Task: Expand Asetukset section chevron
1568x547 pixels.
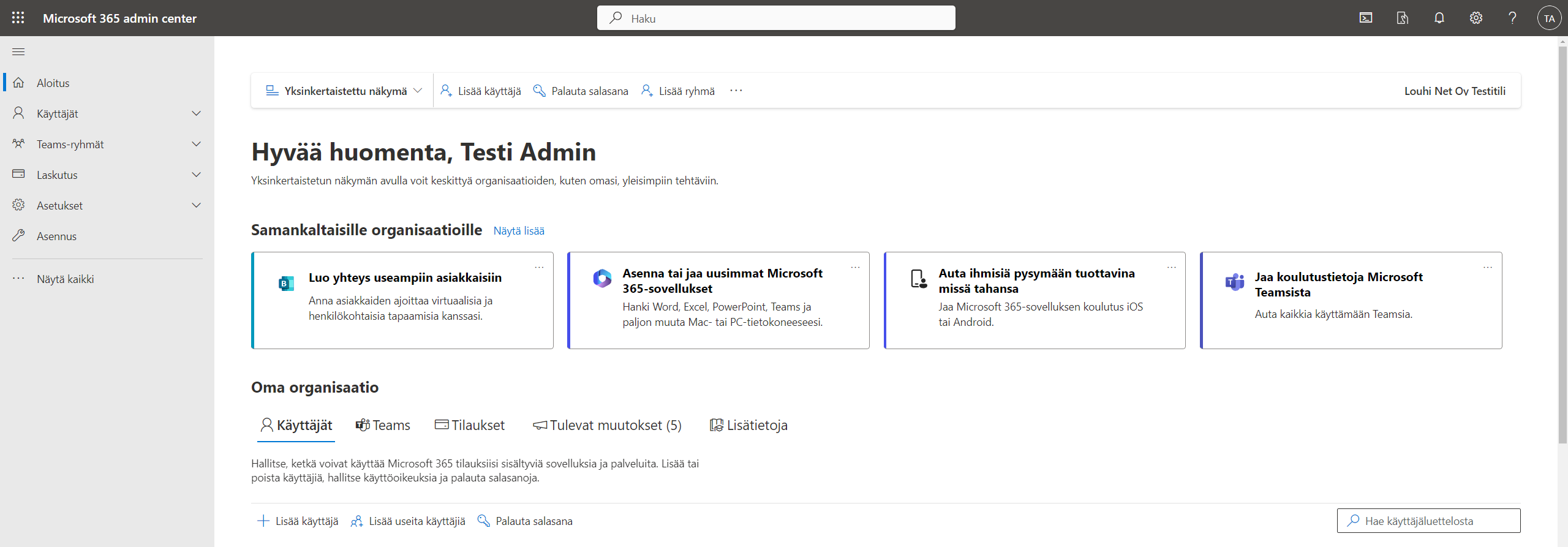Action: pos(196,205)
